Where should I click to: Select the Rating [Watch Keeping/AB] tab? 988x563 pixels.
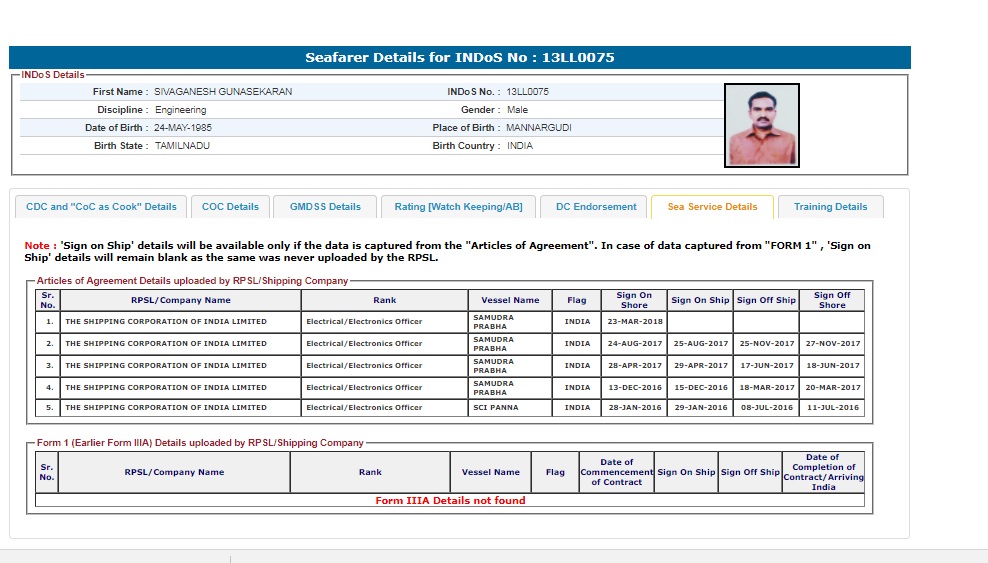click(458, 207)
